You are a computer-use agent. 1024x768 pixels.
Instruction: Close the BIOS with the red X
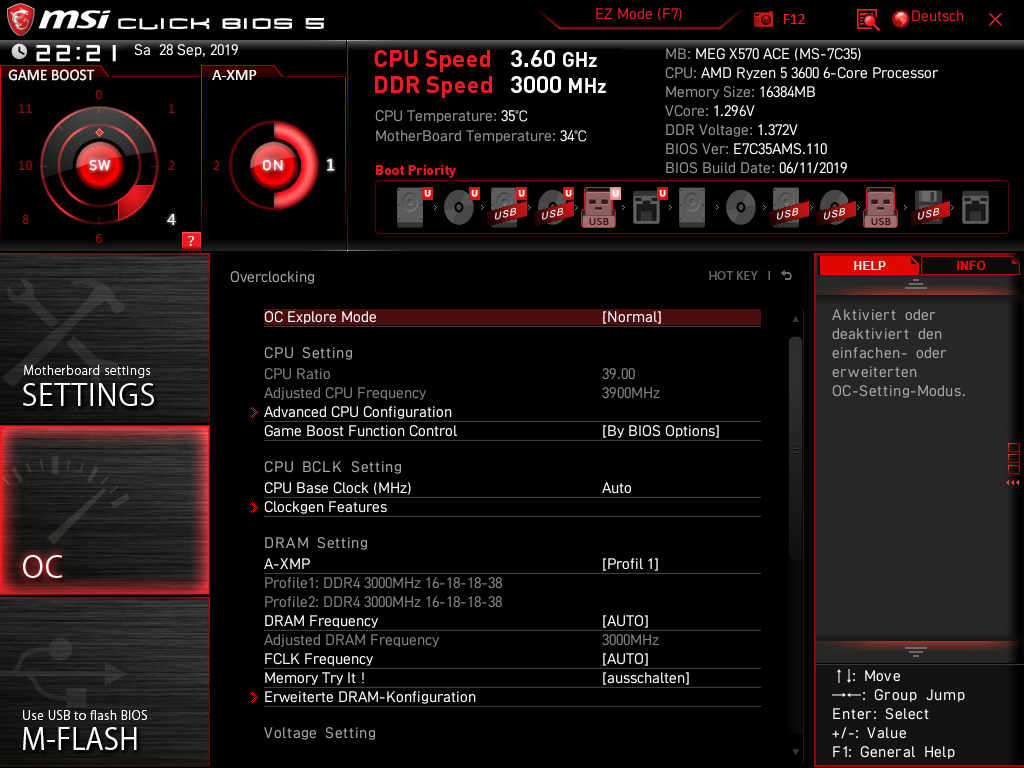pos(995,20)
